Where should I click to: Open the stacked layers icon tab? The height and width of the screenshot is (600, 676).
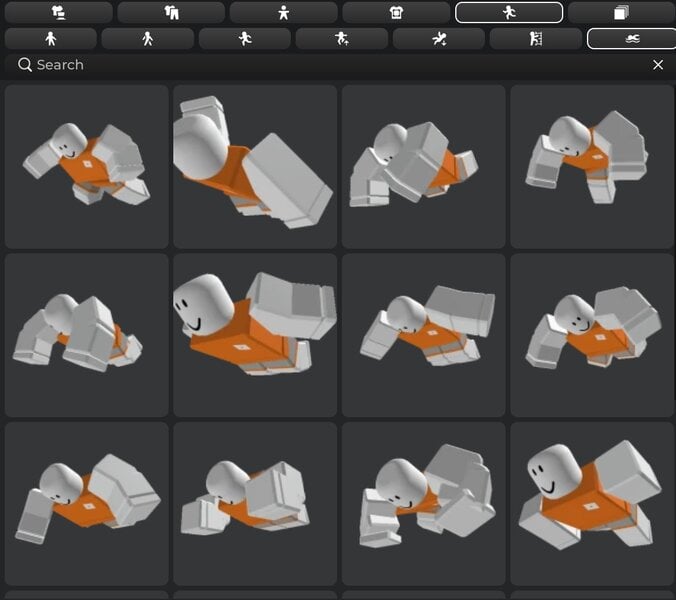tap(621, 12)
